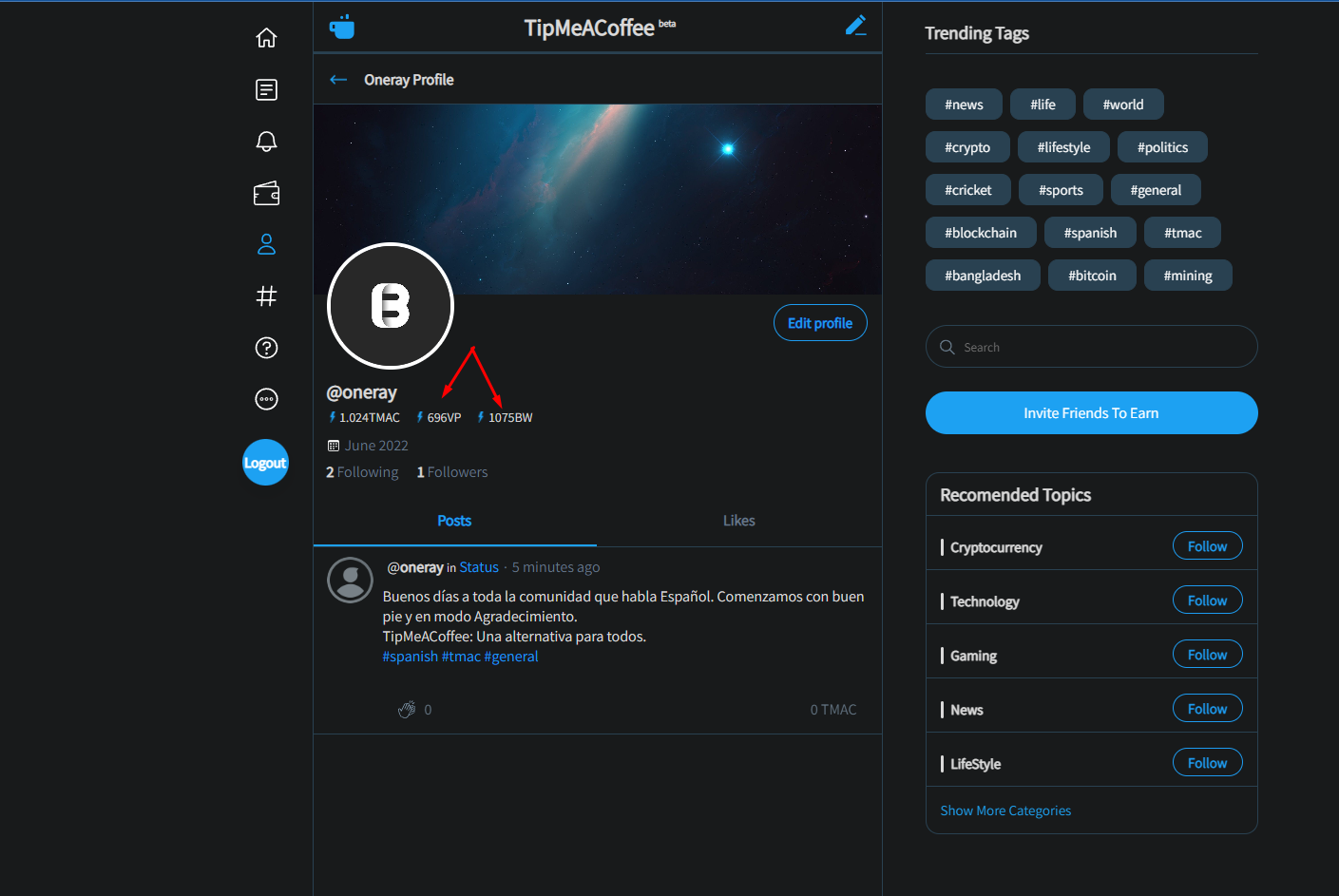Click in the Search field

coord(1091,347)
